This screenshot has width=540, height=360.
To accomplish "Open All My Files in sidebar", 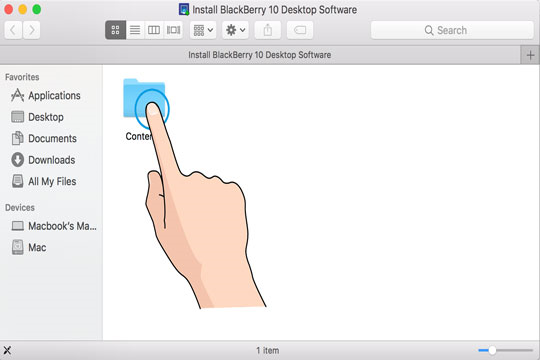I will 44,181.
